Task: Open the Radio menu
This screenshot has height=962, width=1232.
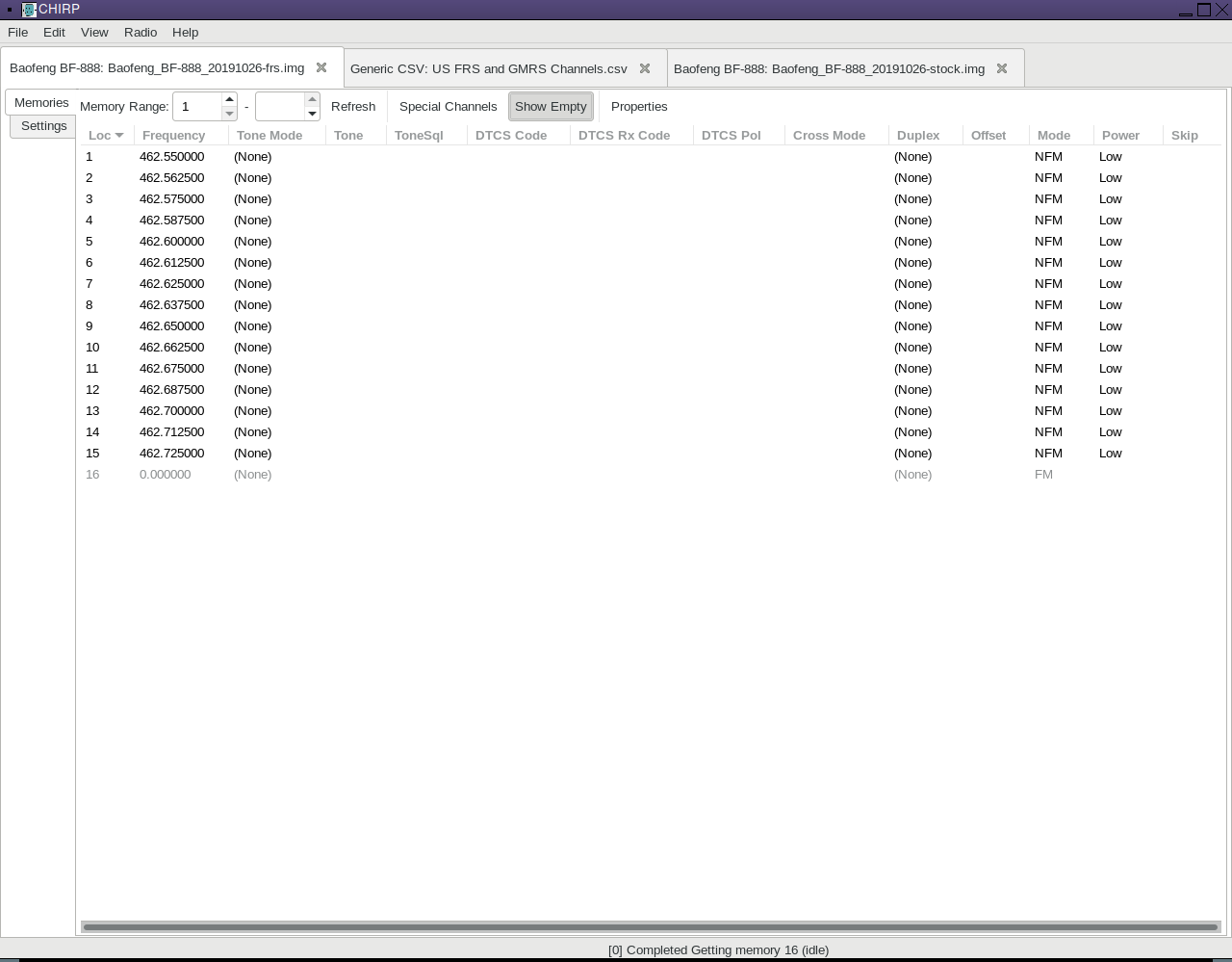Action: click(x=141, y=32)
